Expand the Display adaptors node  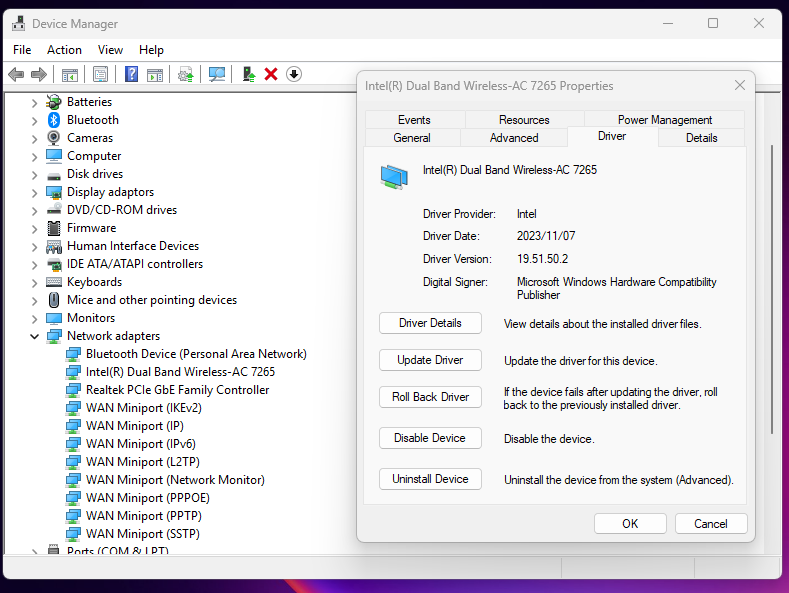point(34,193)
